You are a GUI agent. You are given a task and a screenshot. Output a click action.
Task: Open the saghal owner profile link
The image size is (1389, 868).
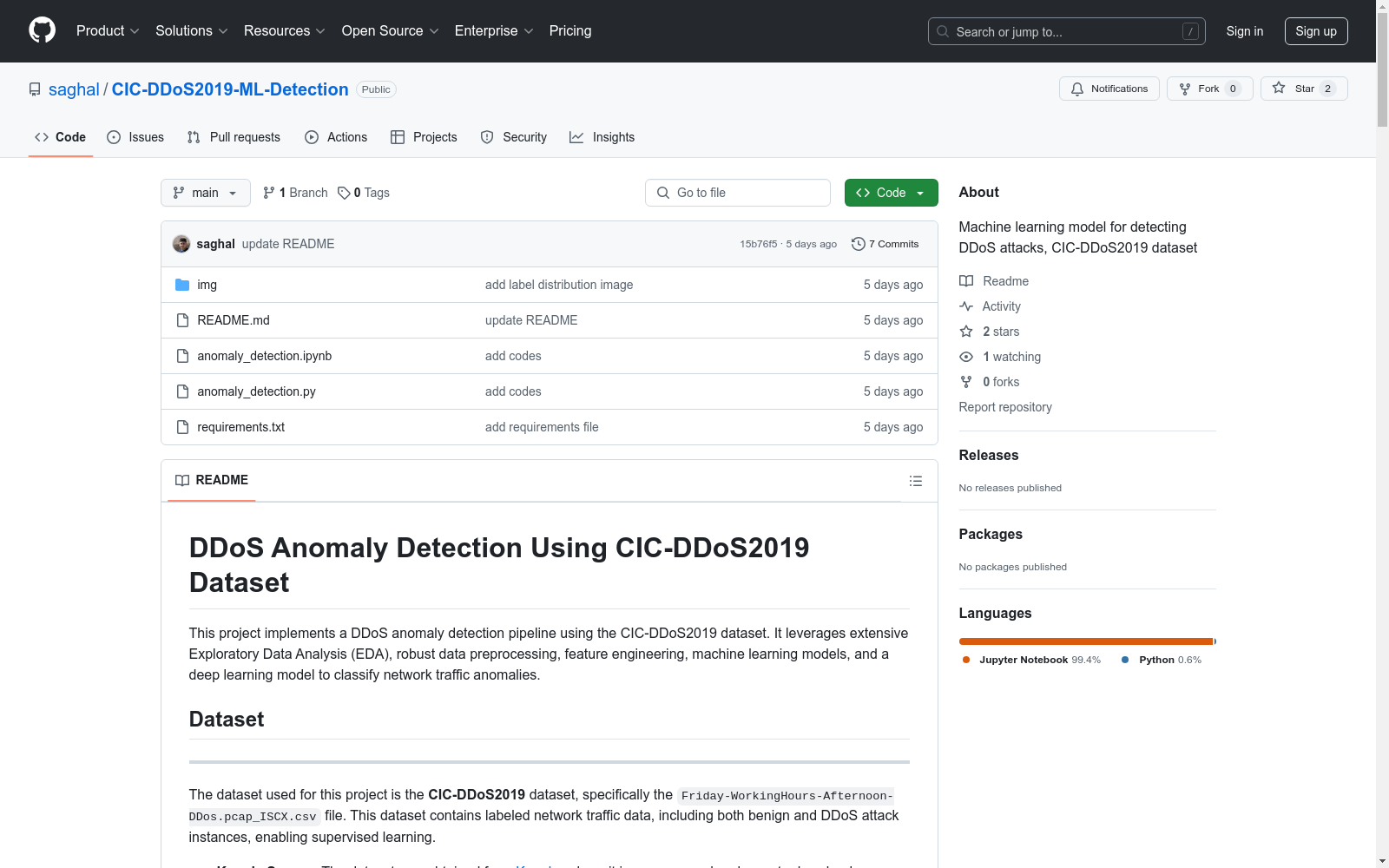(74, 89)
